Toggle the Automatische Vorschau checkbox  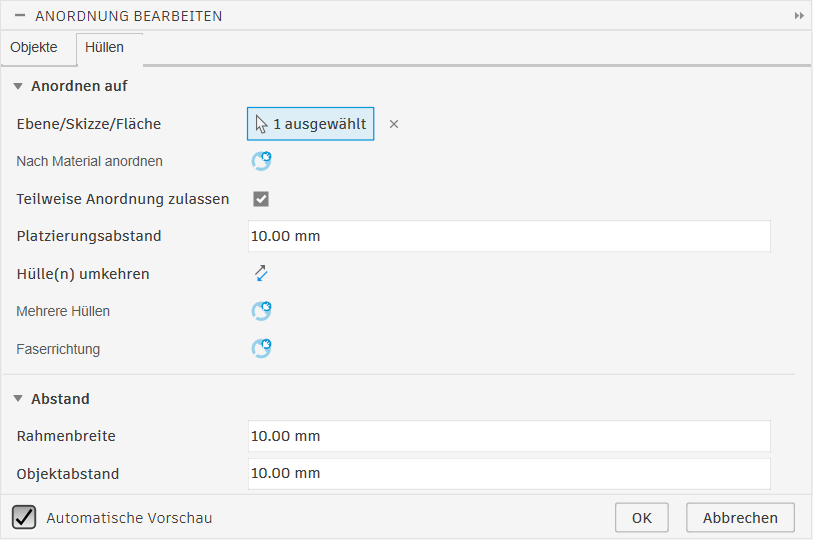click(x=24, y=517)
